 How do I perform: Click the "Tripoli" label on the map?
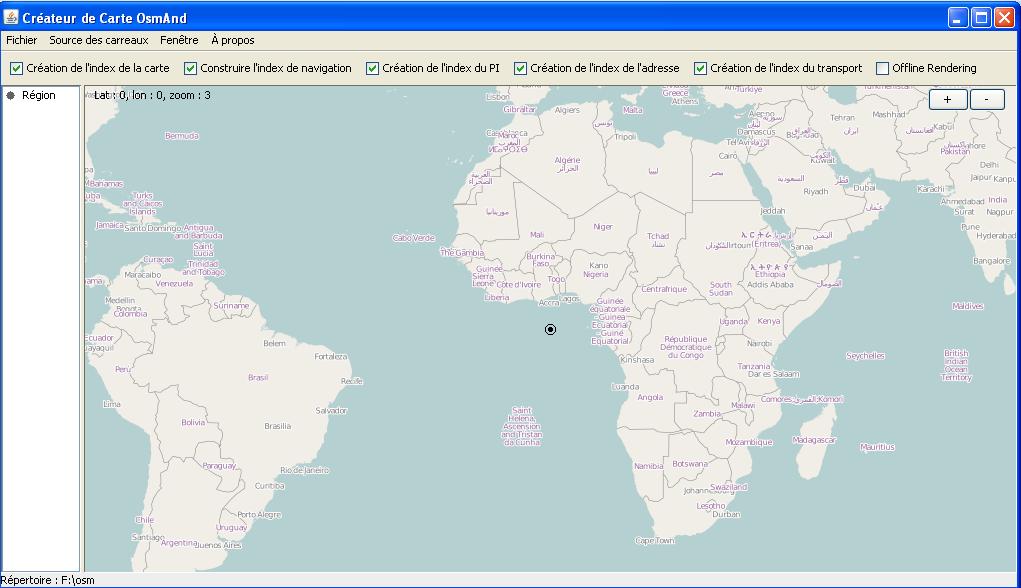pos(625,137)
